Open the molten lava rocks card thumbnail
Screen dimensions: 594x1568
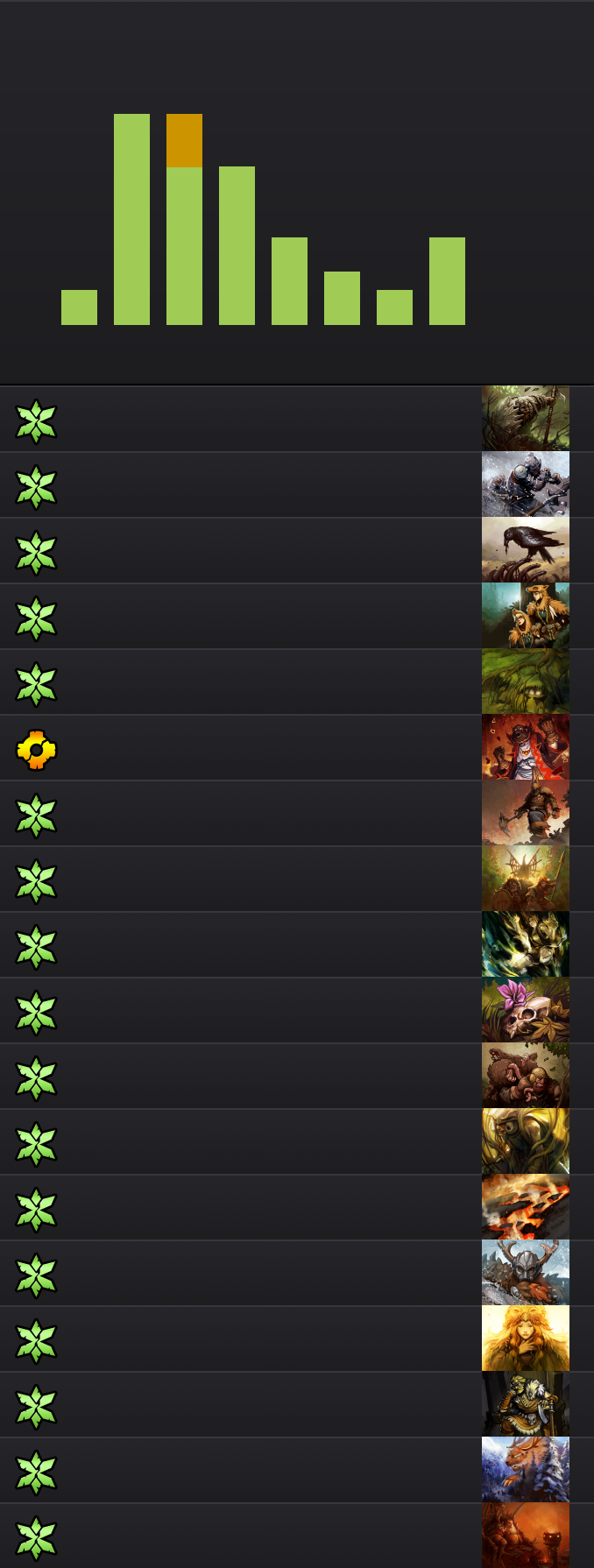point(526,1207)
